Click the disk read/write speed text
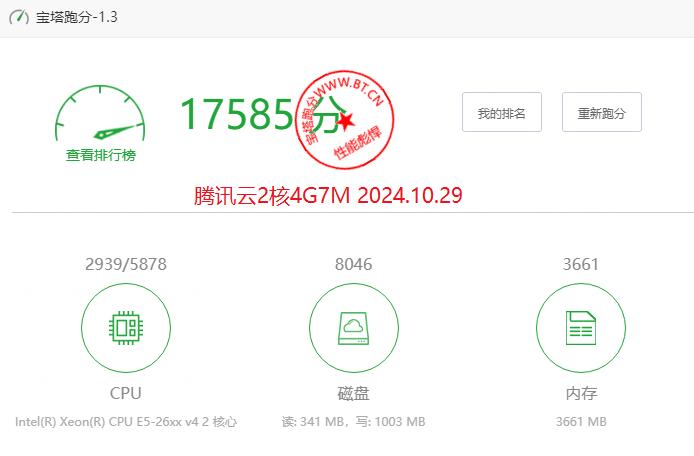This screenshot has height=456, width=694. tap(353, 421)
